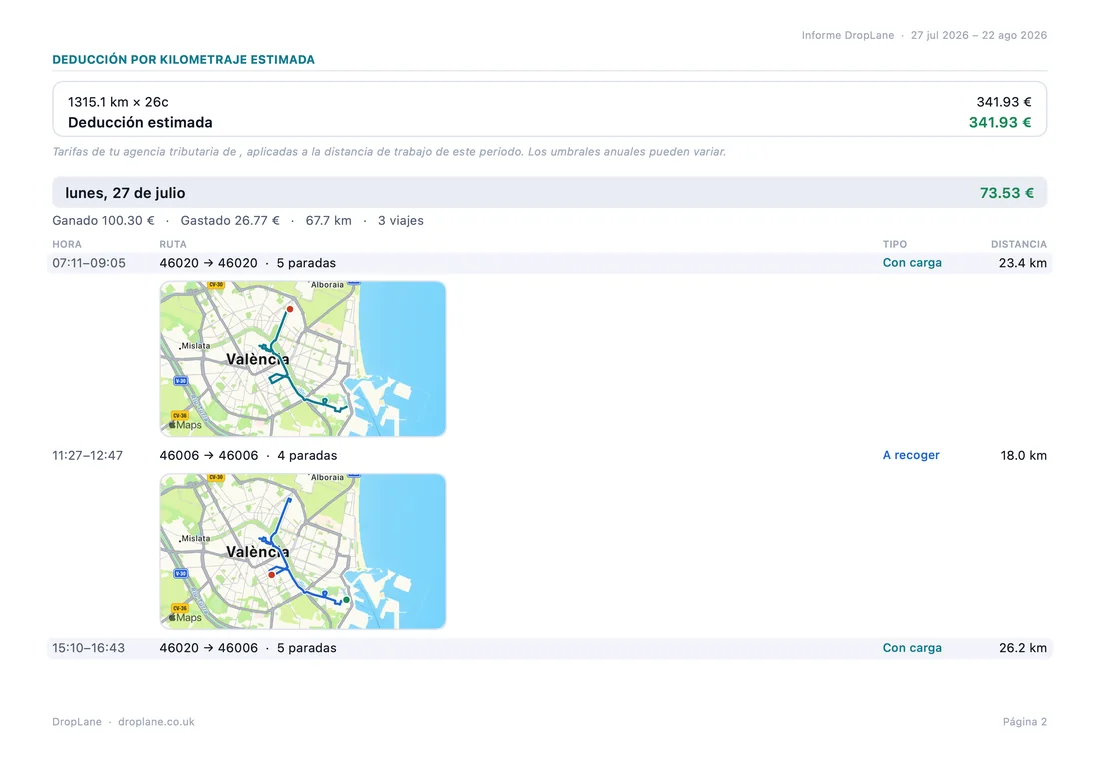Open the second Valencia route map thumbnail
The image size is (1100, 778).
click(303, 551)
